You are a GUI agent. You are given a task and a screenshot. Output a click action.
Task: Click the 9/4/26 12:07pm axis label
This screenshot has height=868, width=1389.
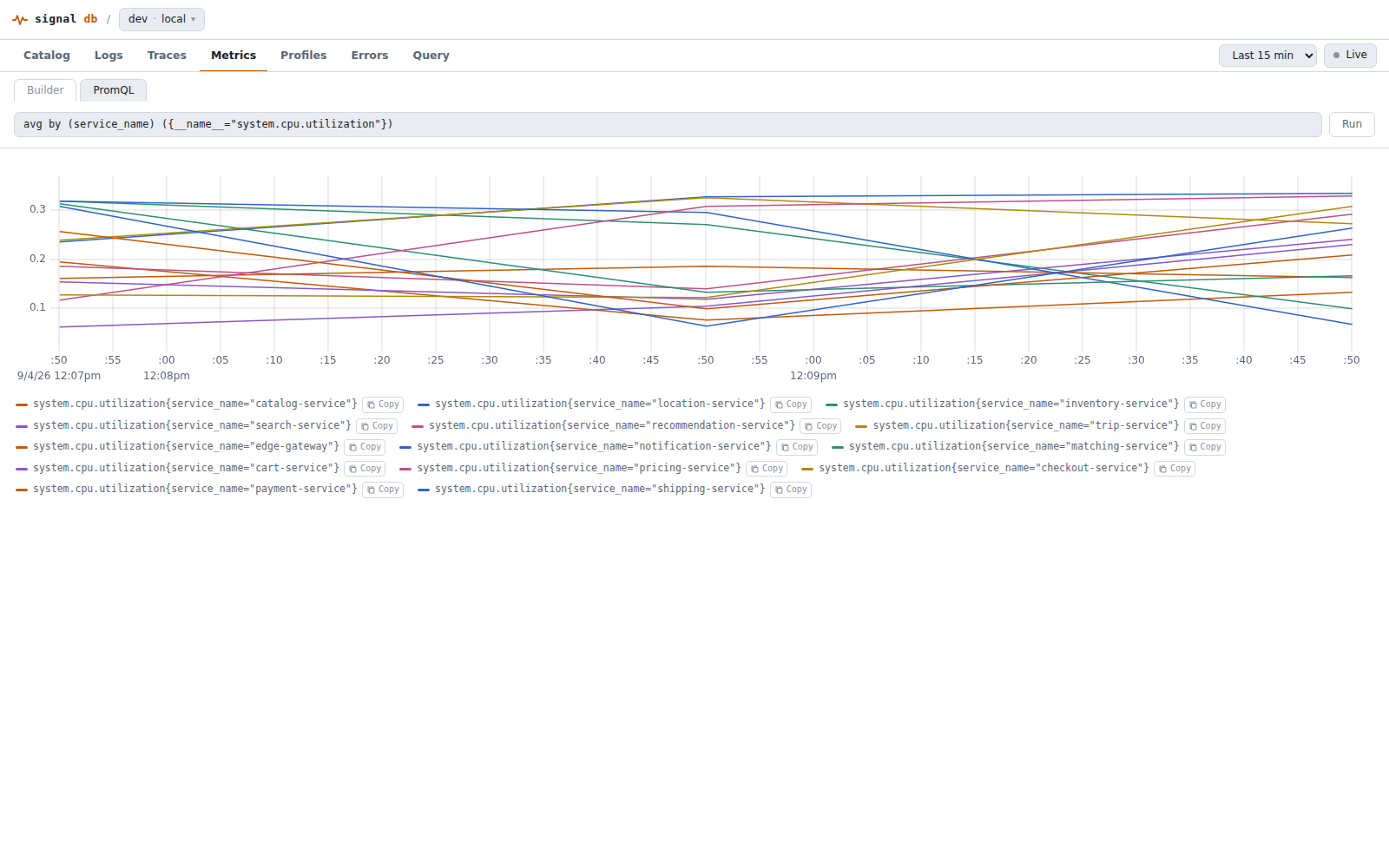click(x=59, y=376)
